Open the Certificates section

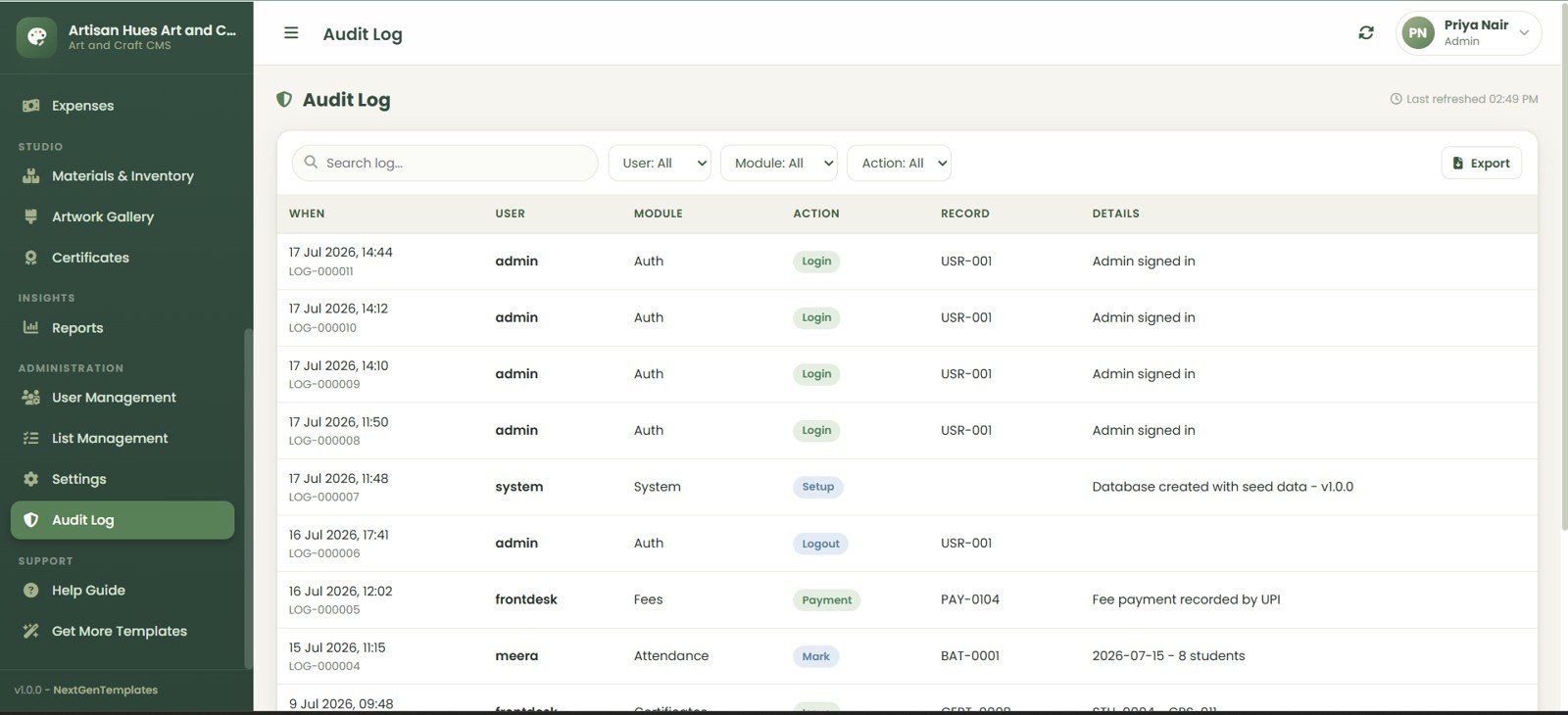122,258
